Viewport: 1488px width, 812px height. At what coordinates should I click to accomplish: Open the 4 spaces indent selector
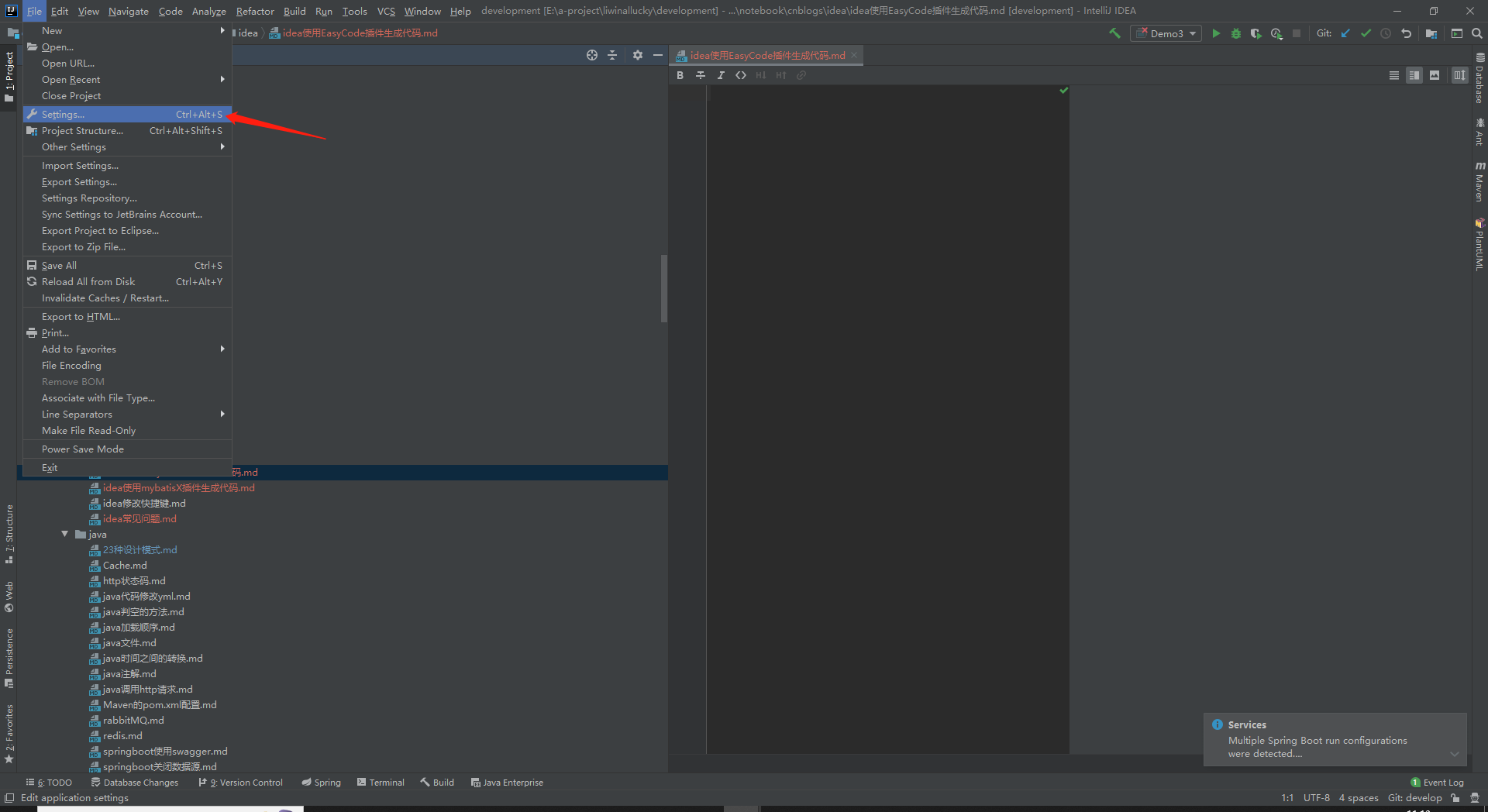(x=1359, y=798)
